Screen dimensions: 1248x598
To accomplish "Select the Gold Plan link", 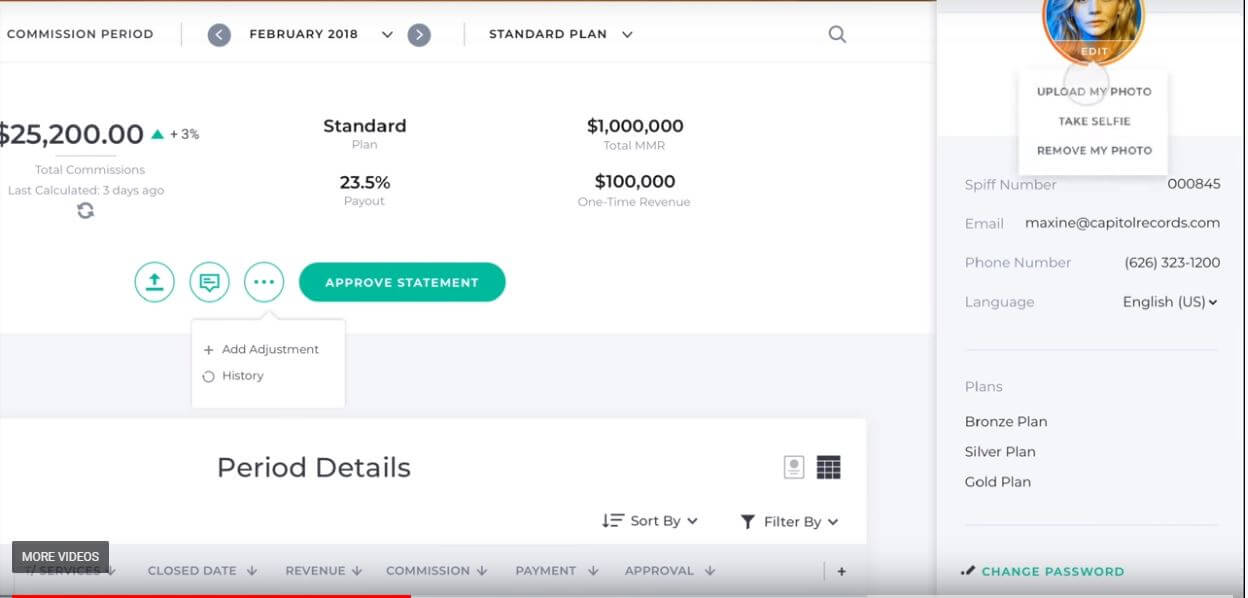I will (x=997, y=482).
